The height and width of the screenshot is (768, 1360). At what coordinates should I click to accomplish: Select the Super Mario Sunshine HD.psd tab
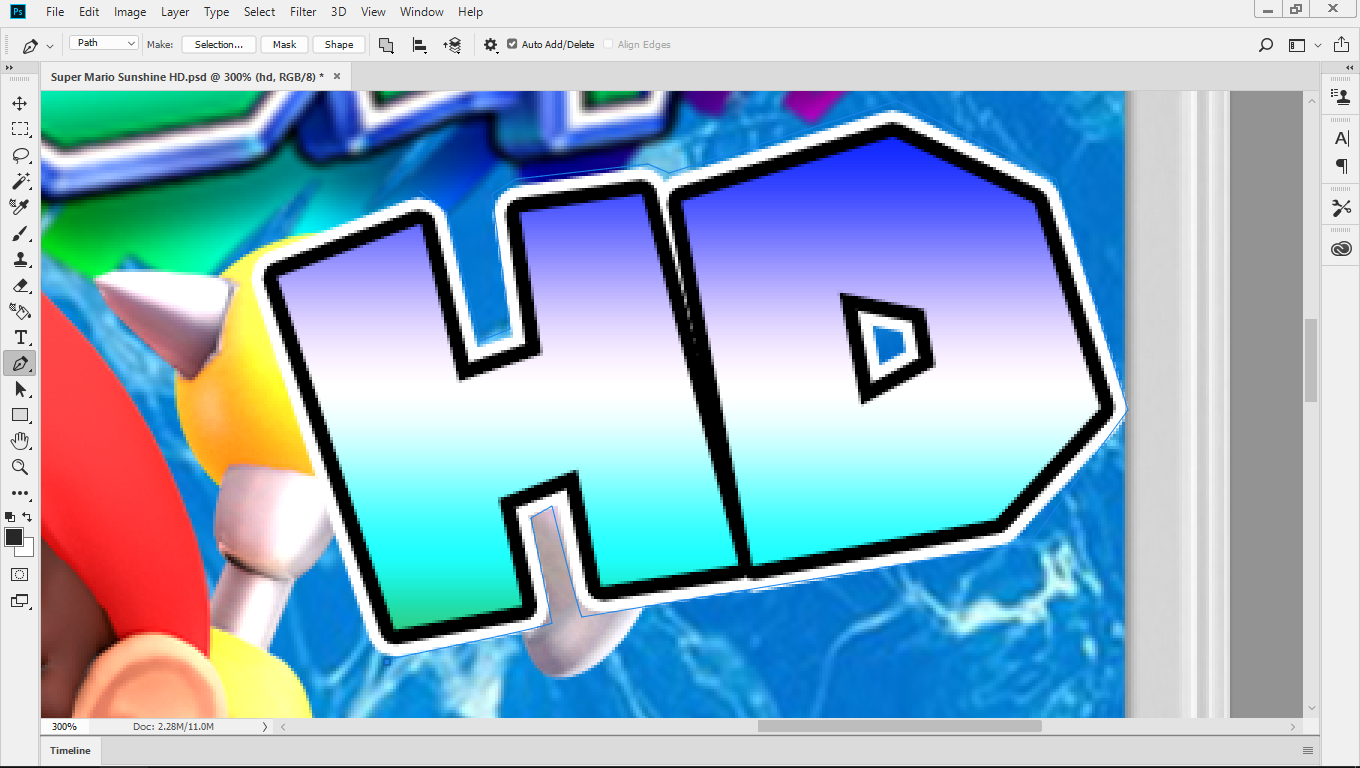point(188,76)
